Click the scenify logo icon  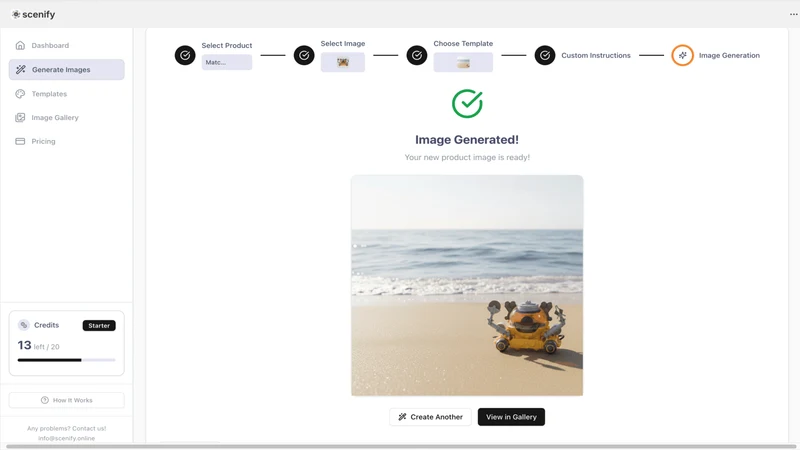(16, 14)
